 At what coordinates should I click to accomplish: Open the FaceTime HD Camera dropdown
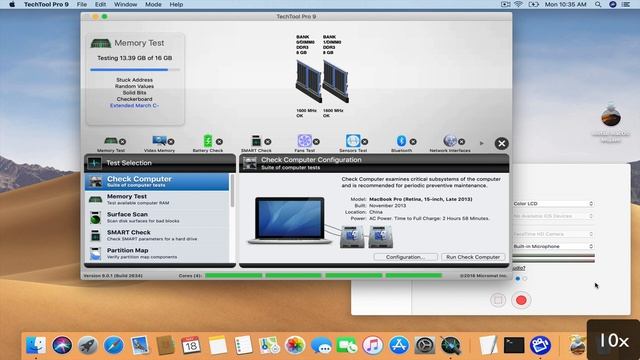point(553,234)
